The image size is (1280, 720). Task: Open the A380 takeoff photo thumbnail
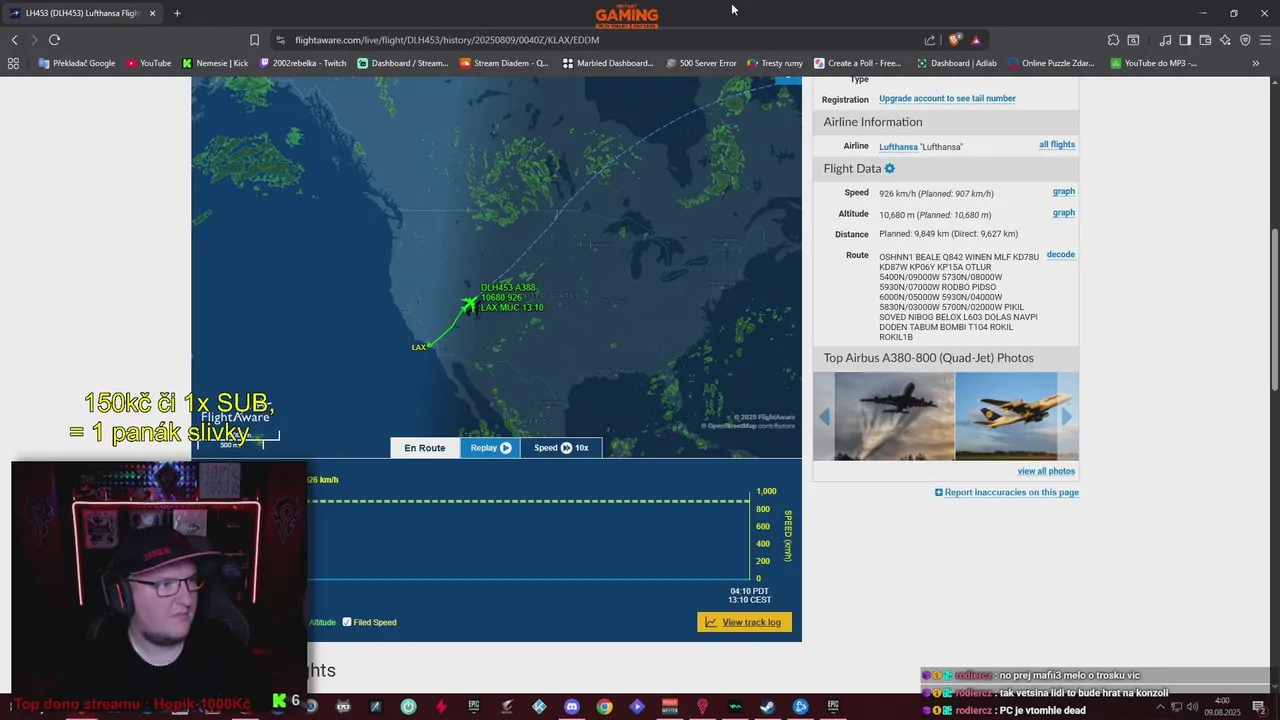coord(894,416)
